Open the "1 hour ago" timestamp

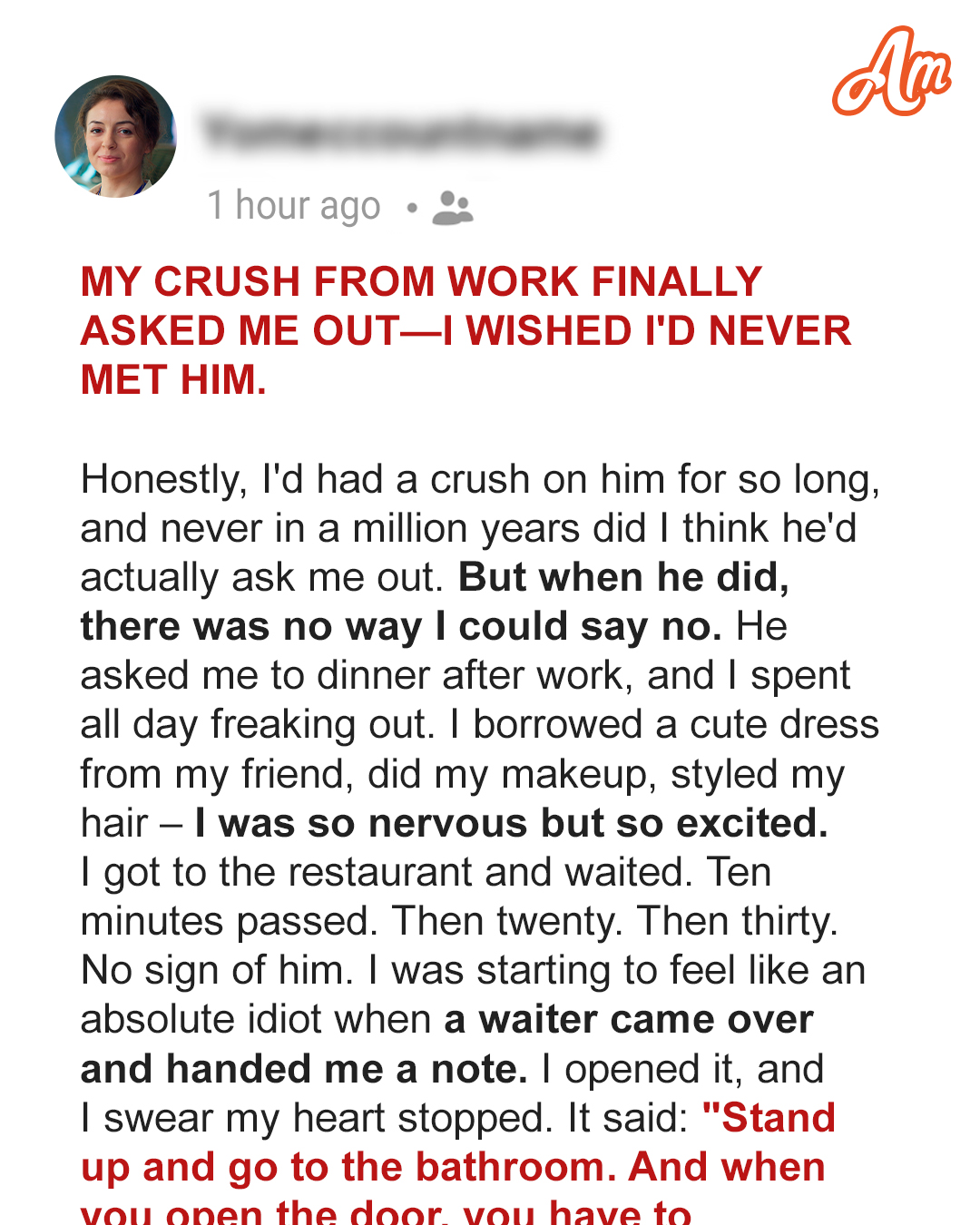pyautogui.click(x=294, y=206)
